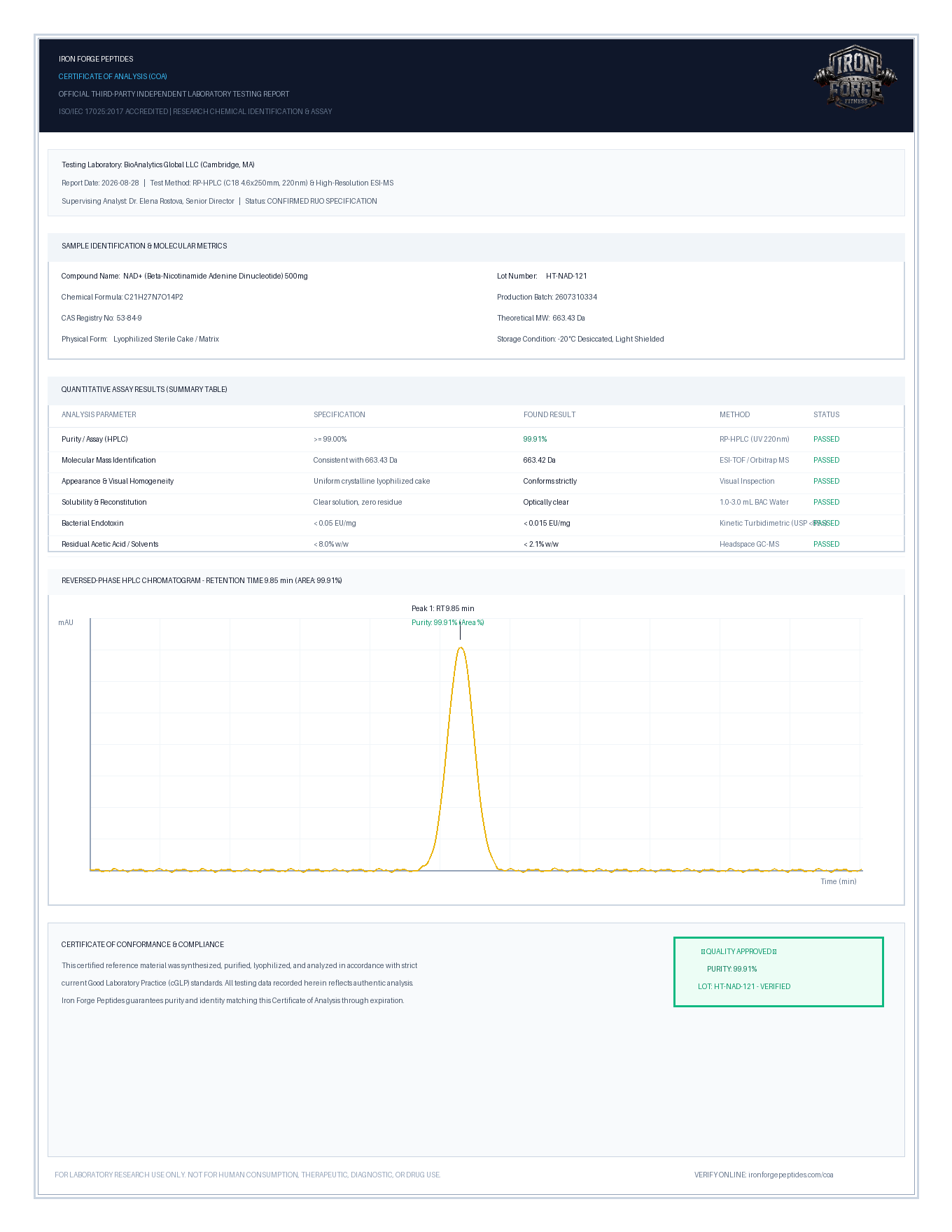Click the 'Residual Acetic Acid / Solvents' row label
The height and width of the screenshot is (1232, 952).
pyautogui.click(x=110, y=544)
